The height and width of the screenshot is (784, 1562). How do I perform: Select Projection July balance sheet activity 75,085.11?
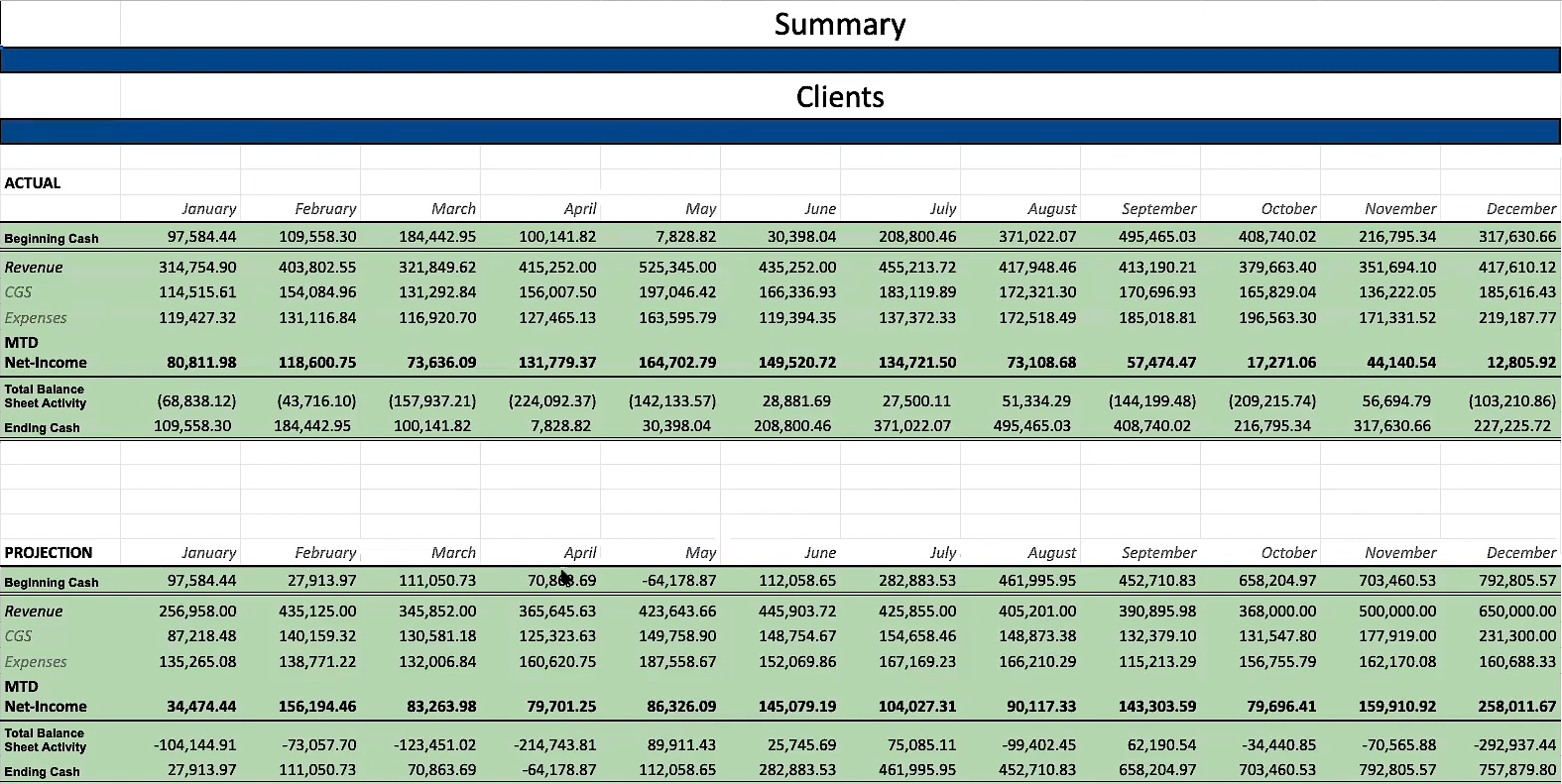point(921,745)
